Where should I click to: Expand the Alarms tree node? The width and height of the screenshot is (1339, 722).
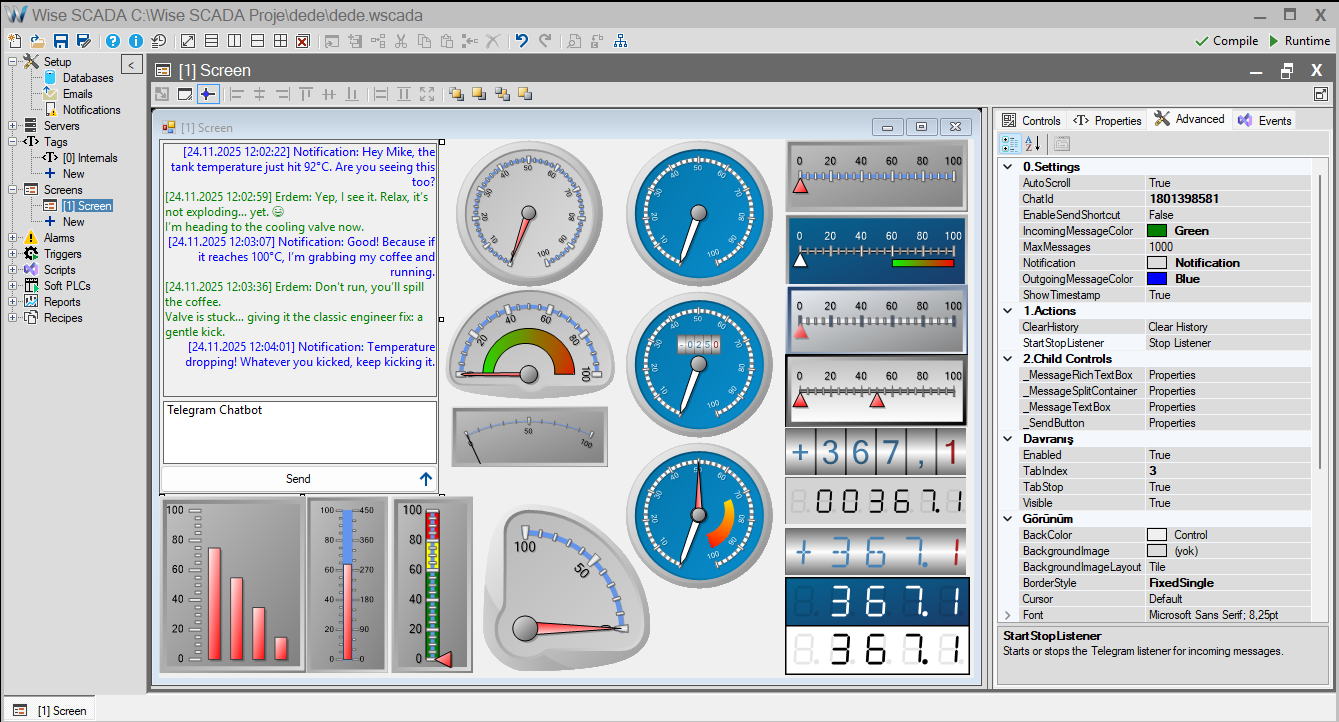coord(13,238)
